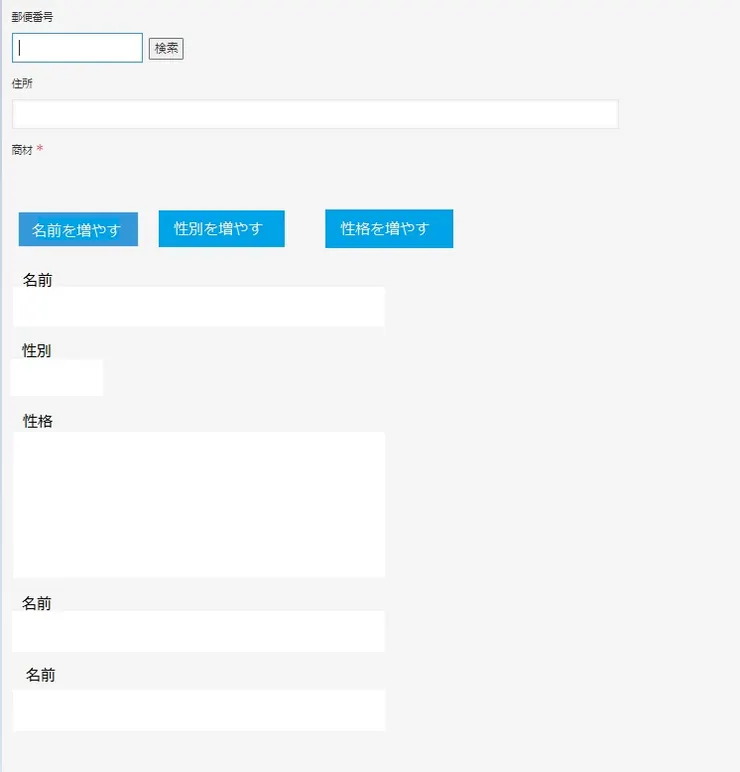Click the 性格 field label
This screenshot has height=772, width=740.
click(38, 421)
